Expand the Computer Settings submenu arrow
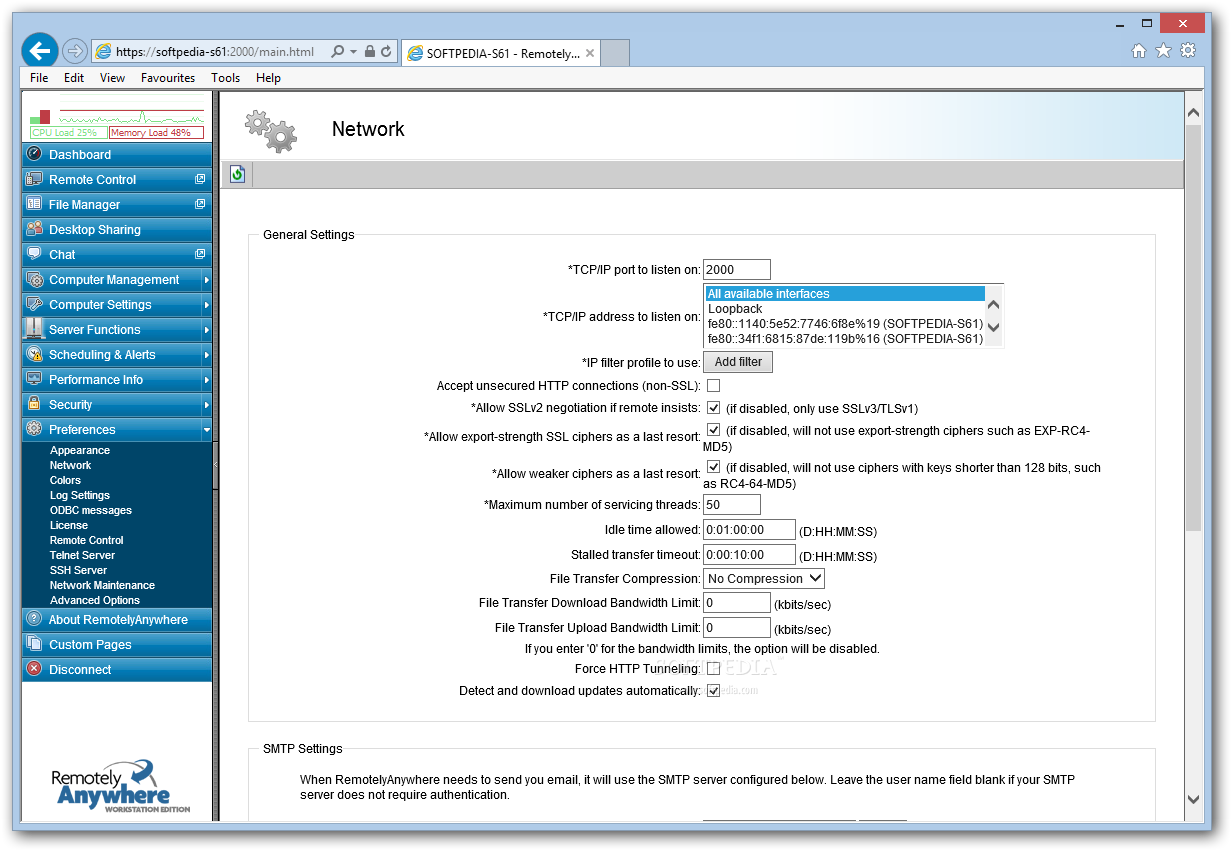This screenshot has height=851, width=1232. [x=207, y=305]
